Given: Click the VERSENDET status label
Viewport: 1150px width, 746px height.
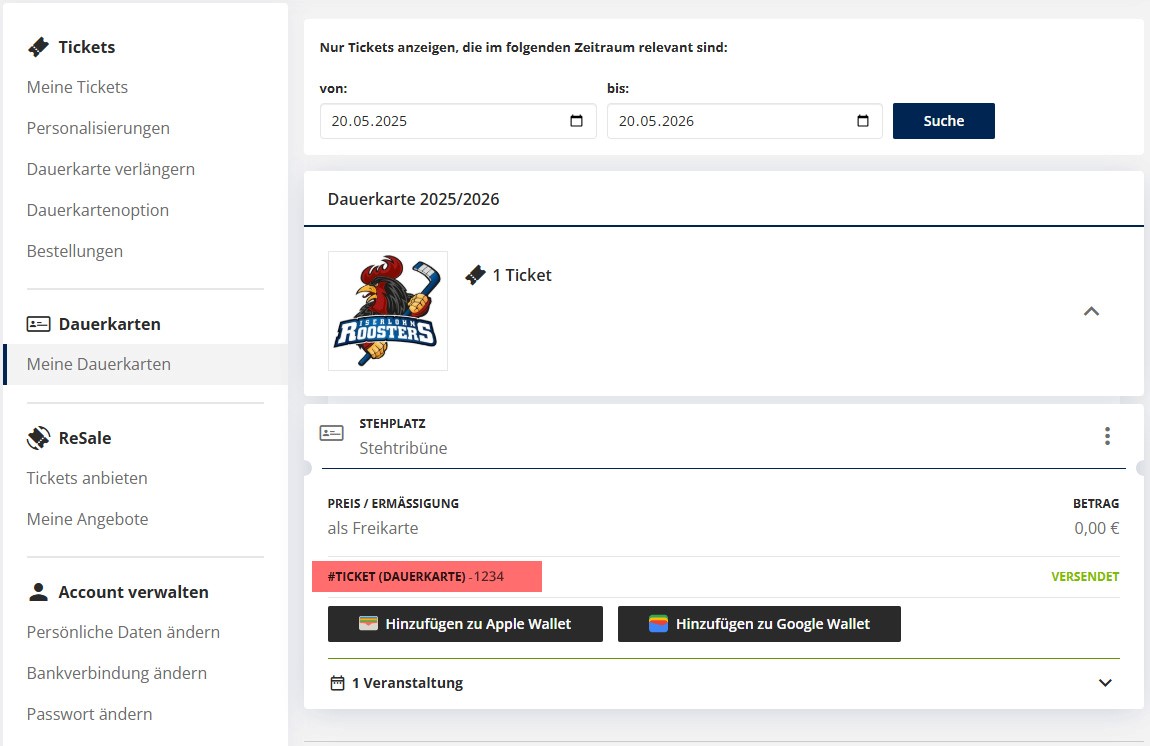Looking at the screenshot, I should (x=1085, y=577).
